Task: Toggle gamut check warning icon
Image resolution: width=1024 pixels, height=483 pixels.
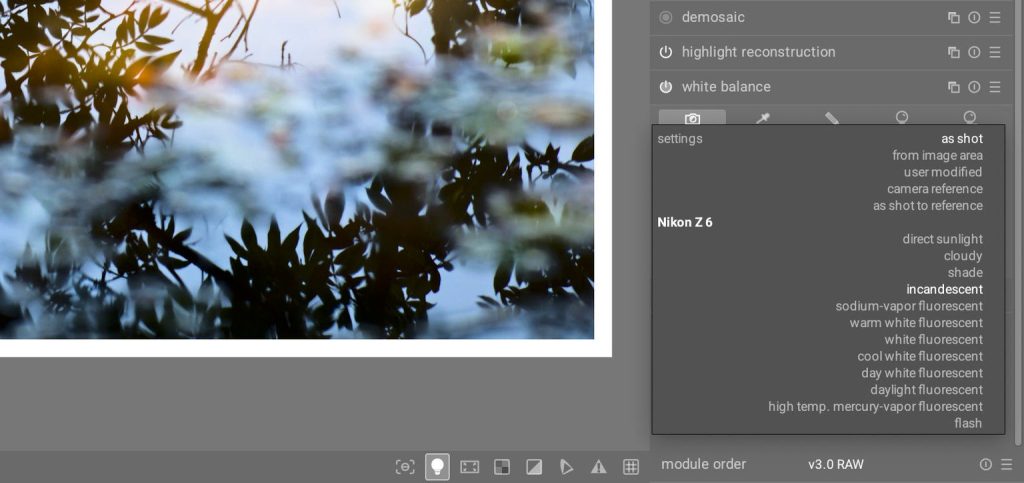Action: 598,466
